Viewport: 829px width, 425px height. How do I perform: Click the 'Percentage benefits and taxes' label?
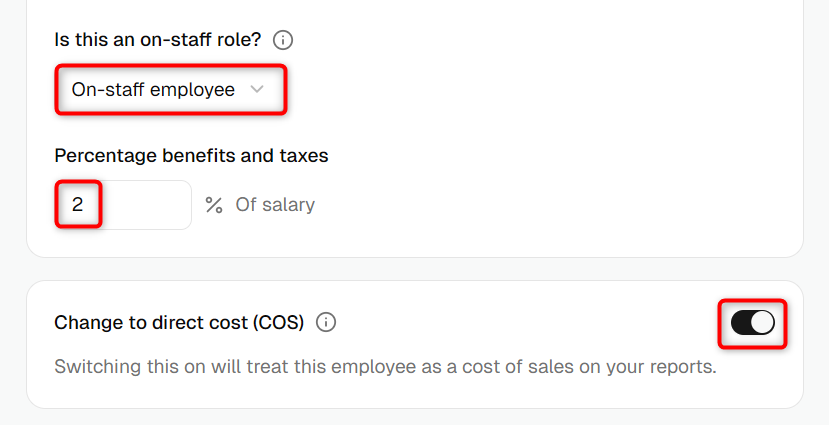pos(191,155)
